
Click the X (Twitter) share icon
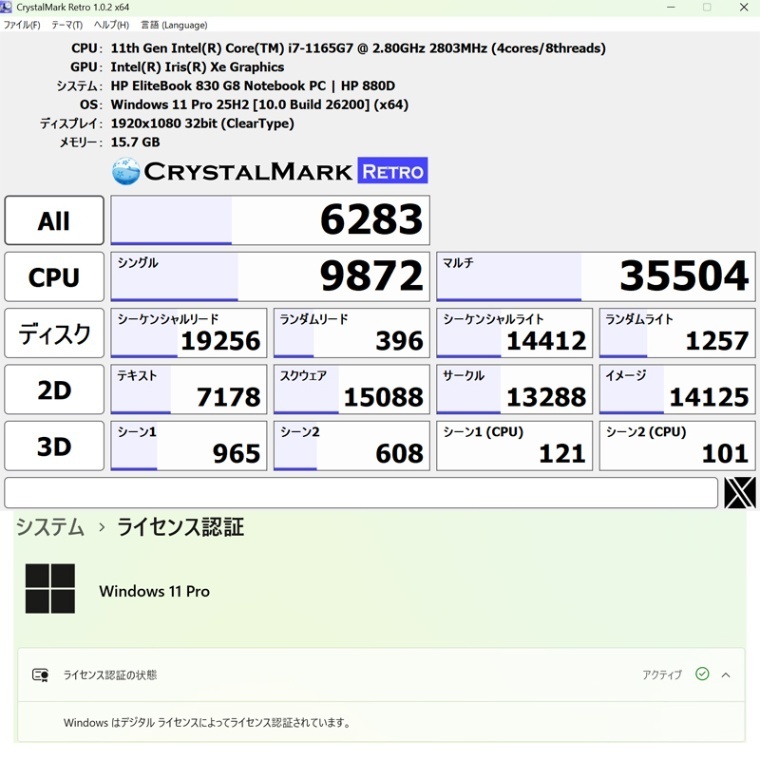[740, 492]
